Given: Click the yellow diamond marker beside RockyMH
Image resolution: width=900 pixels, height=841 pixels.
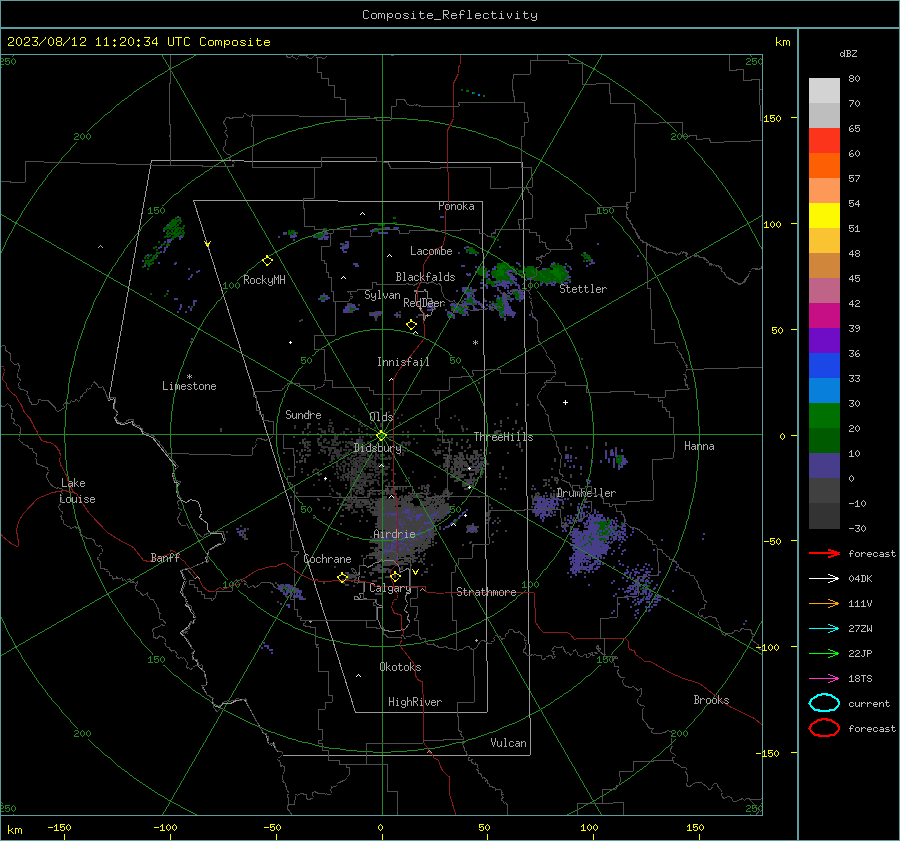Looking at the screenshot, I should tap(267, 261).
